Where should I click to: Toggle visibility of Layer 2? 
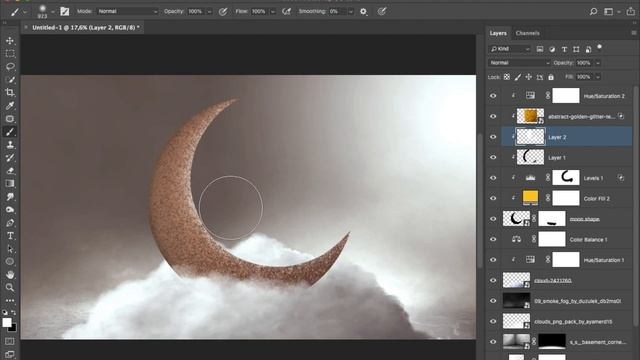pyautogui.click(x=493, y=137)
